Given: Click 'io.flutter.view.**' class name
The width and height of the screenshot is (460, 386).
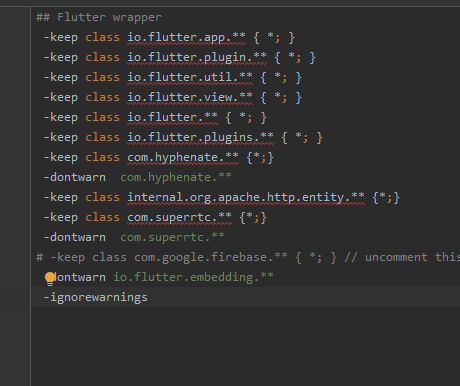Looking at the screenshot, I should coord(190,97).
